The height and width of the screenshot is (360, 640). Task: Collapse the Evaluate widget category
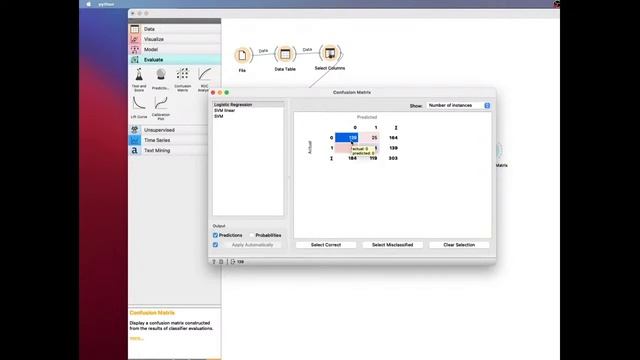tap(175, 60)
